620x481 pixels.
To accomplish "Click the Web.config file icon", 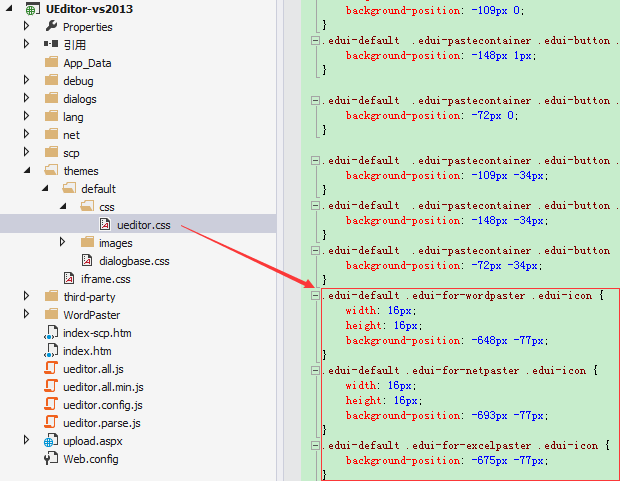I will 51,458.
